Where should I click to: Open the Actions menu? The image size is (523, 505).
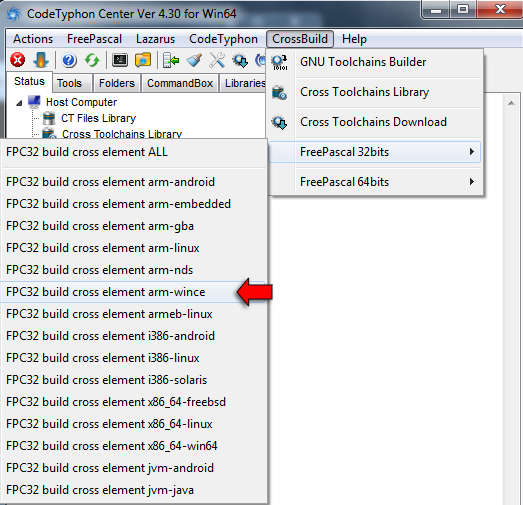point(33,39)
